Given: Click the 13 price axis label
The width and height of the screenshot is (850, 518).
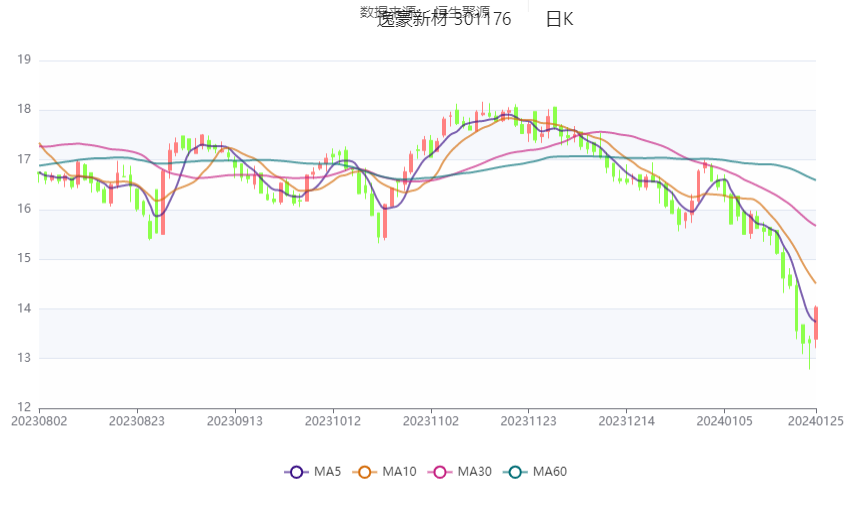Looking at the screenshot, I should tap(24, 358).
